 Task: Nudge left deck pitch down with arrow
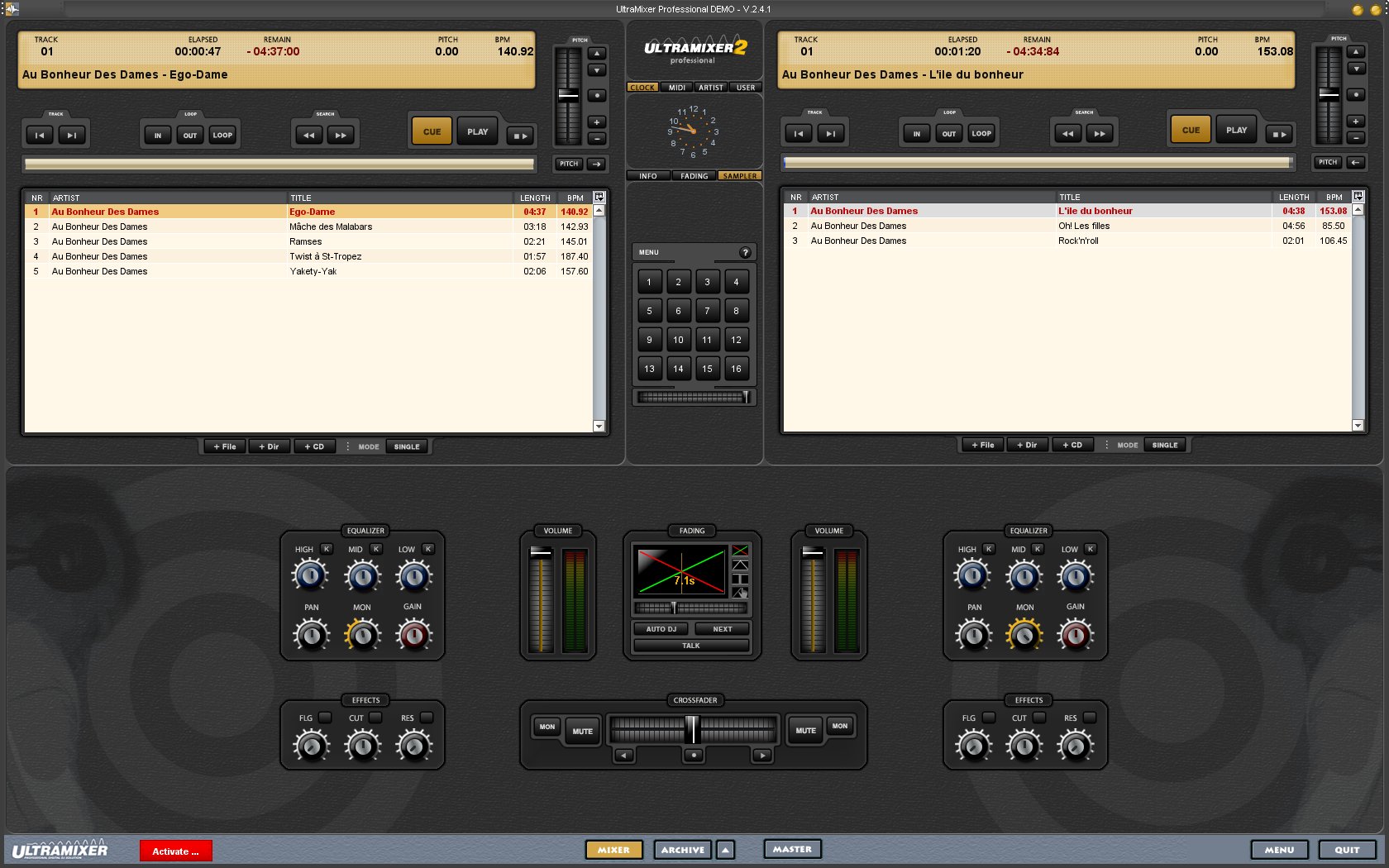(x=597, y=70)
